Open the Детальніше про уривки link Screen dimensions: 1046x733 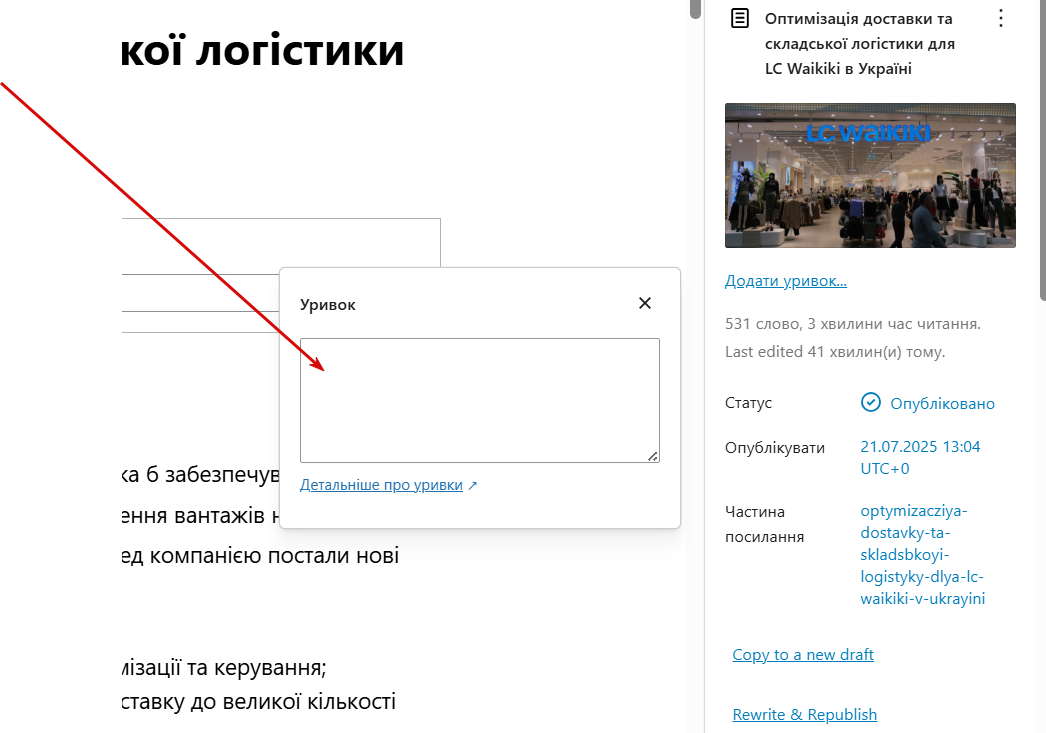point(381,485)
